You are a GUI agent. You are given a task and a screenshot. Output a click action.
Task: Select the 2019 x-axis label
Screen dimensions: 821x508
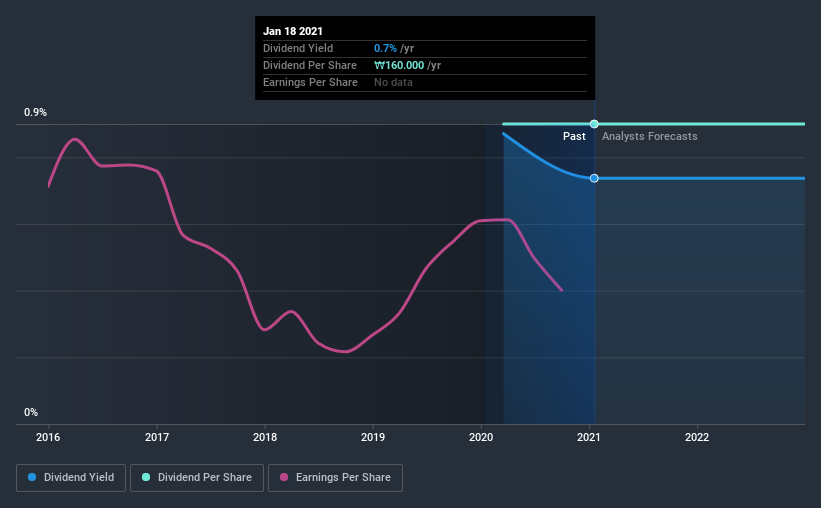373,437
